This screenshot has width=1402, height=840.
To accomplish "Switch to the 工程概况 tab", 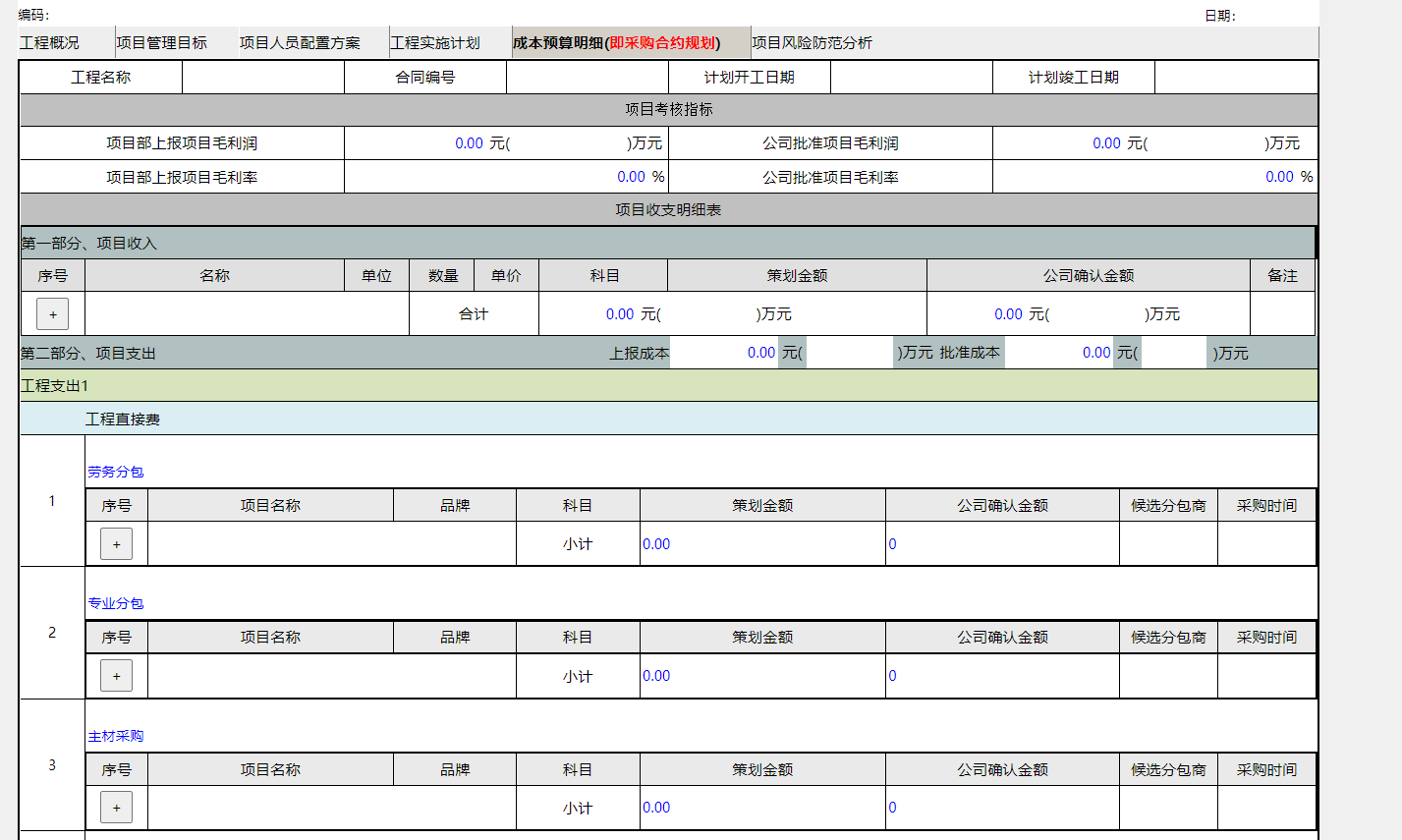I will 50,43.
